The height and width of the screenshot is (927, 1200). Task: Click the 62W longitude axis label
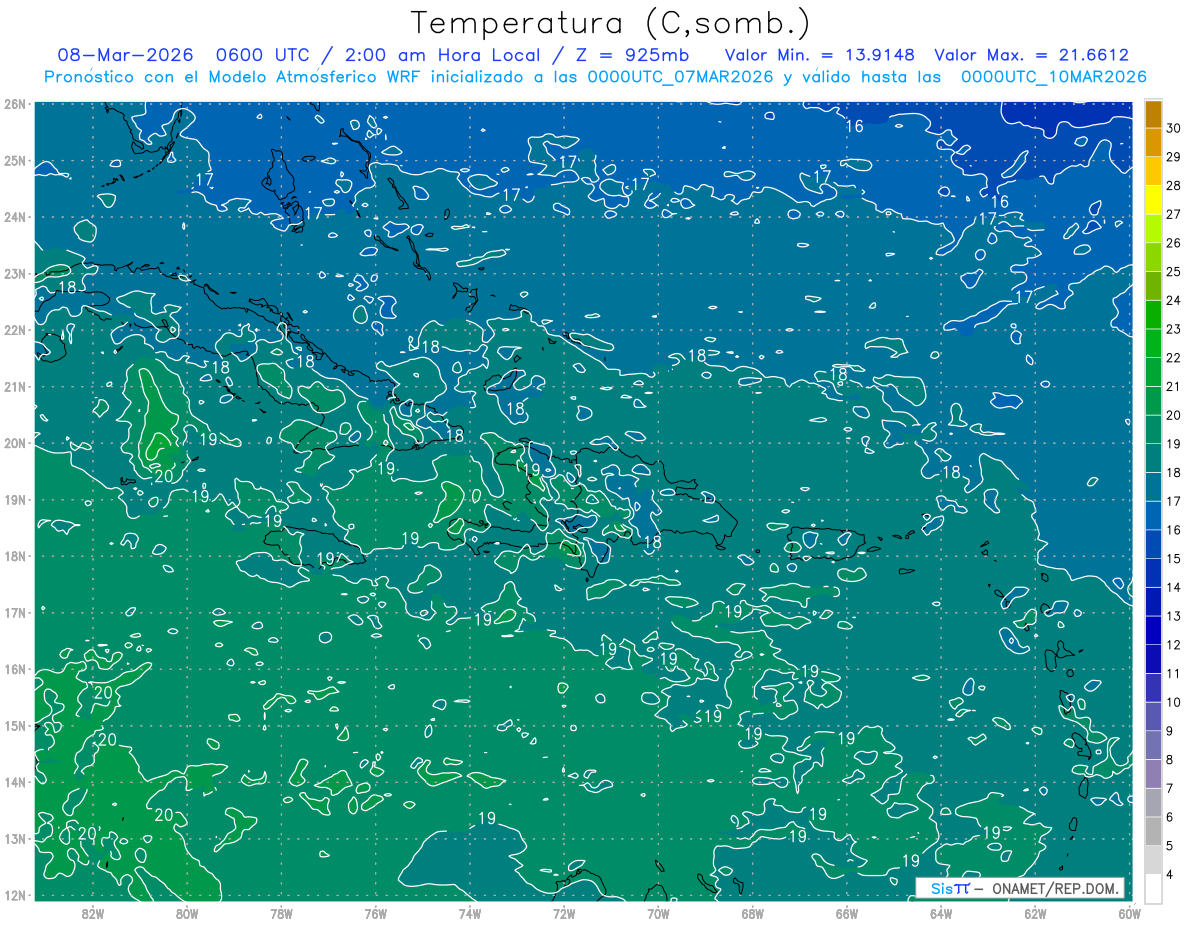point(1035,912)
